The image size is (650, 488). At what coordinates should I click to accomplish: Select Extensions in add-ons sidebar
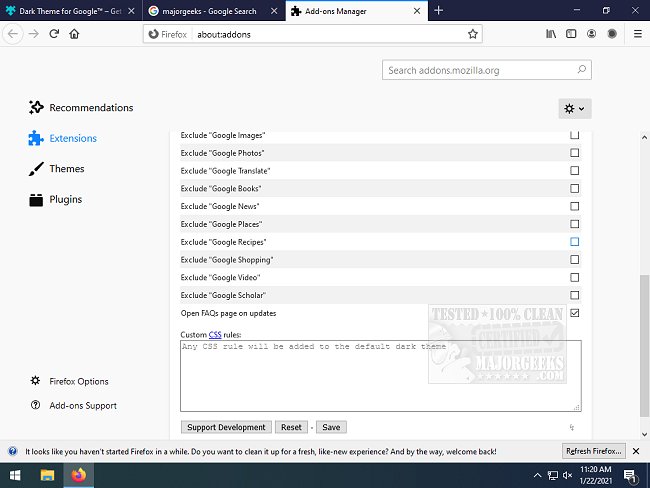pos(63,138)
